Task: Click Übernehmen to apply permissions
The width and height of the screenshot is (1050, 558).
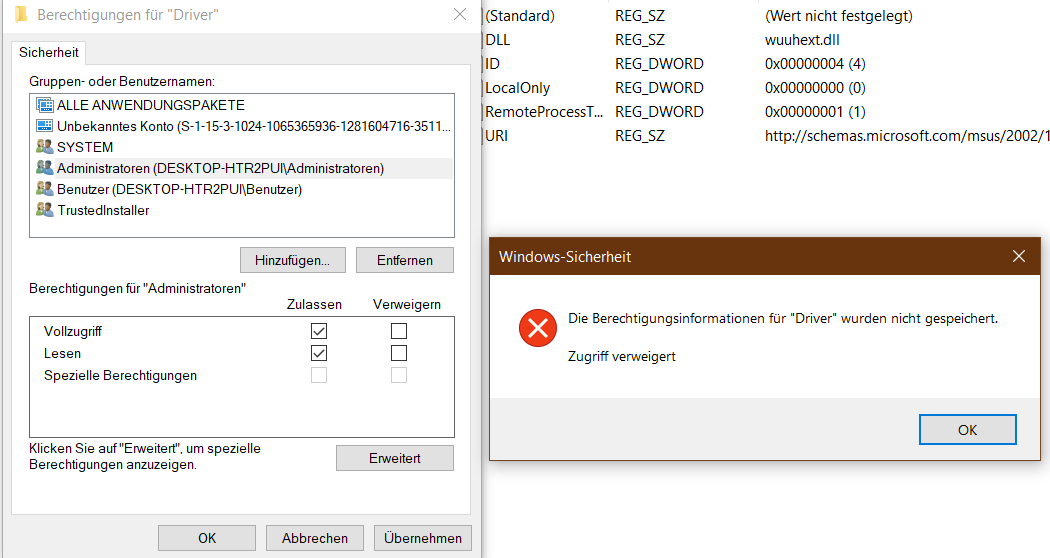Action: [422, 538]
